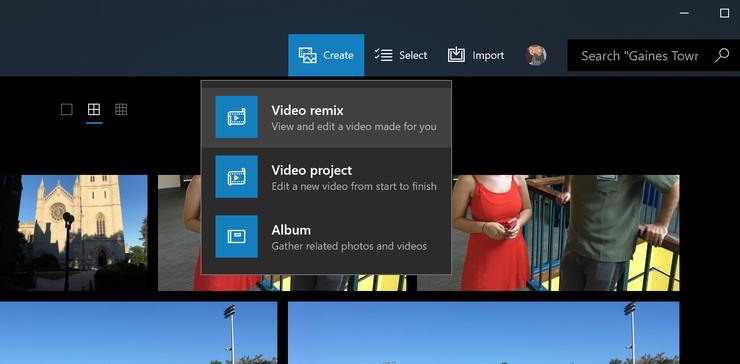The height and width of the screenshot is (364, 740).
Task: Click the Video remix blue icon tile
Action: click(236, 117)
